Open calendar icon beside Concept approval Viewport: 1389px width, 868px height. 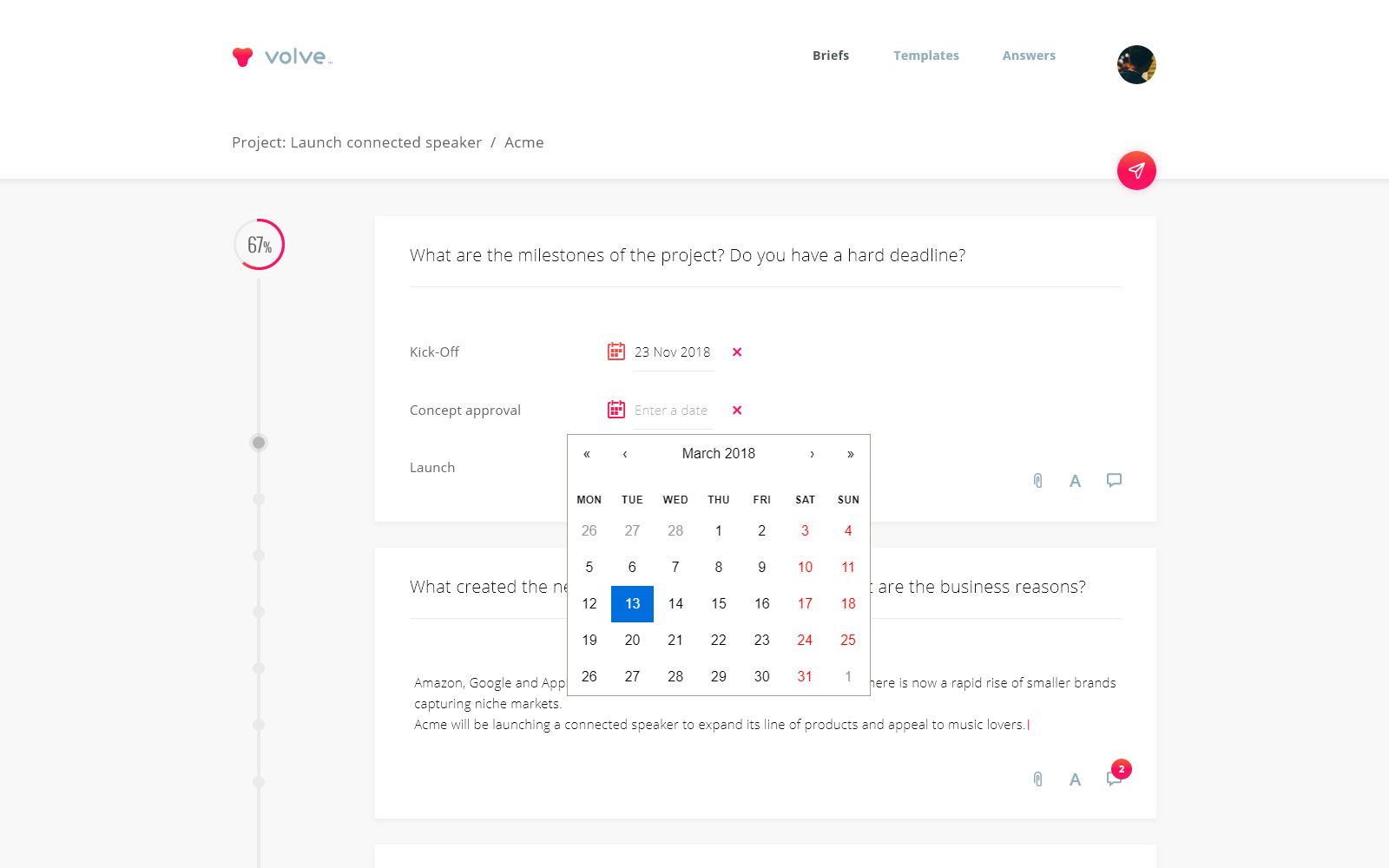(616, 410)
